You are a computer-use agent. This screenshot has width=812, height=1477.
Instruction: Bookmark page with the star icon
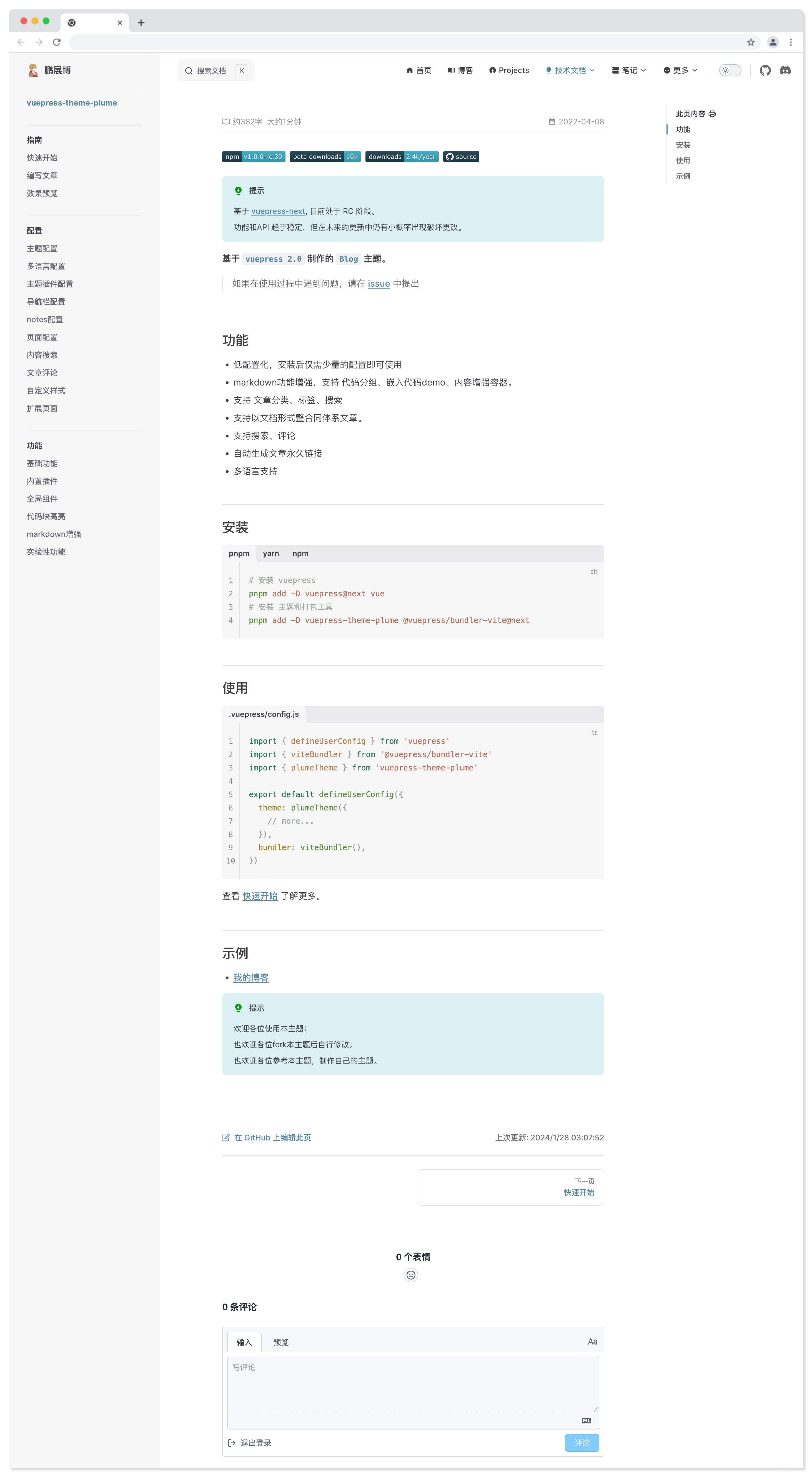[x=751, y=42]
